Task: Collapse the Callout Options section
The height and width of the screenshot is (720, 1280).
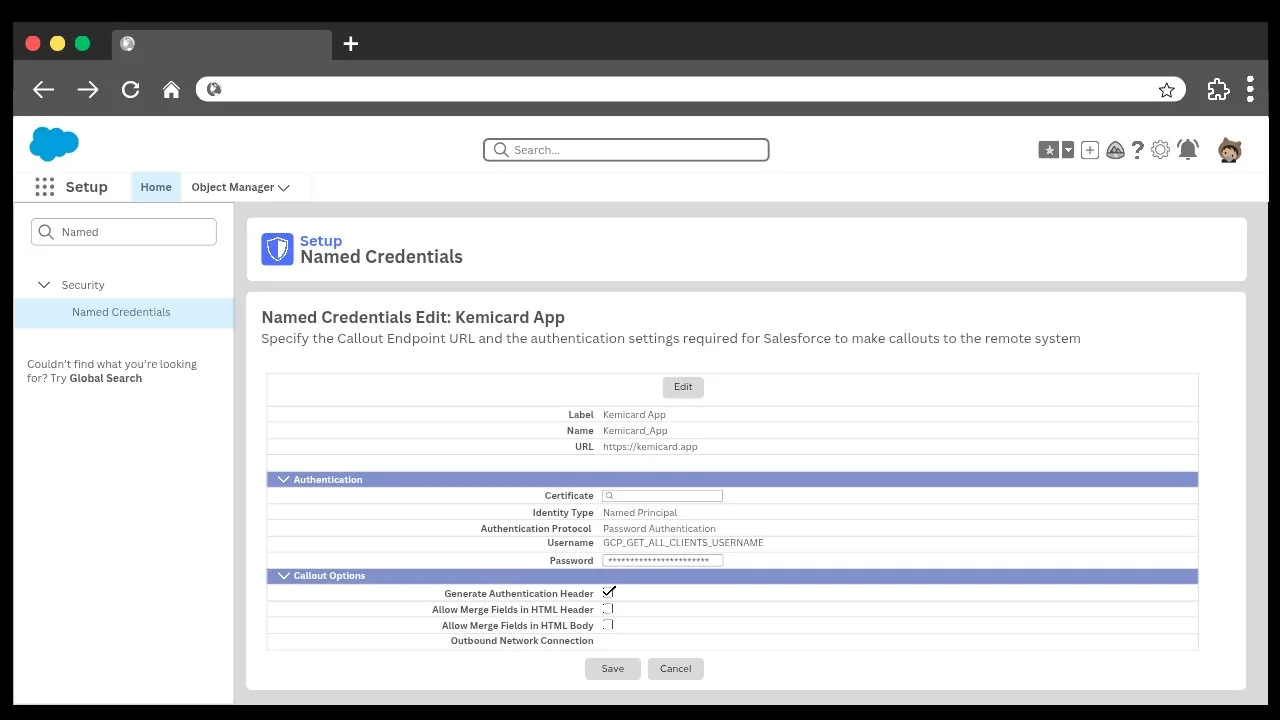Action: (283, 576)
